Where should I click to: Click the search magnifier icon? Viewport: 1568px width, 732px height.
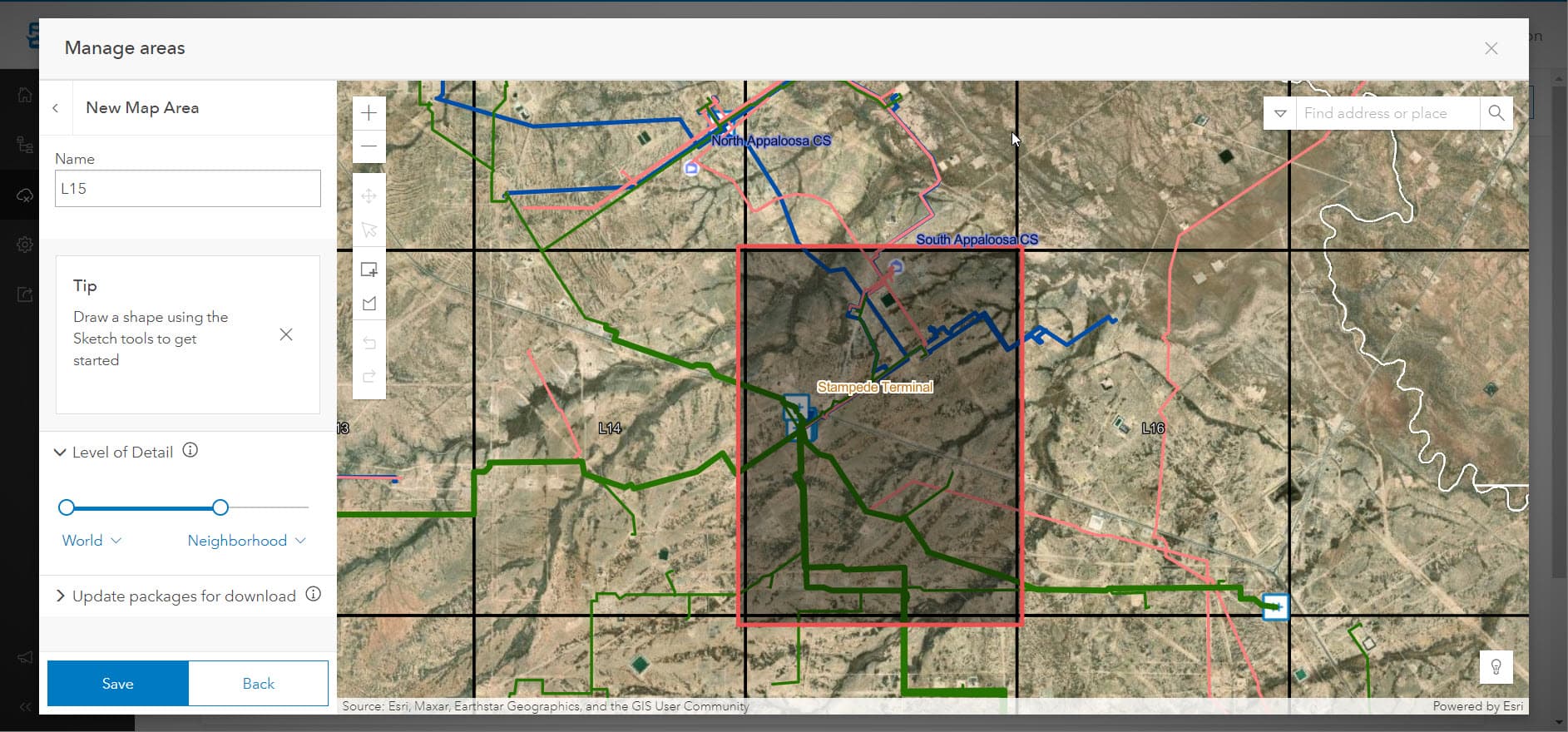(1496, 113)
